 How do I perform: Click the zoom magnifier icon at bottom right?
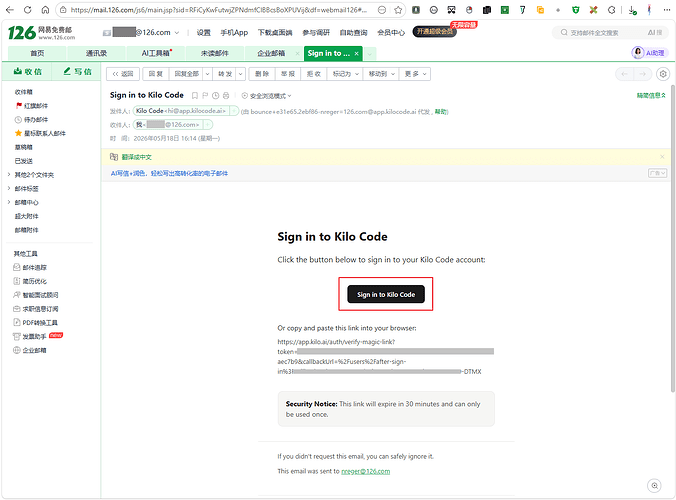[654, 486]
